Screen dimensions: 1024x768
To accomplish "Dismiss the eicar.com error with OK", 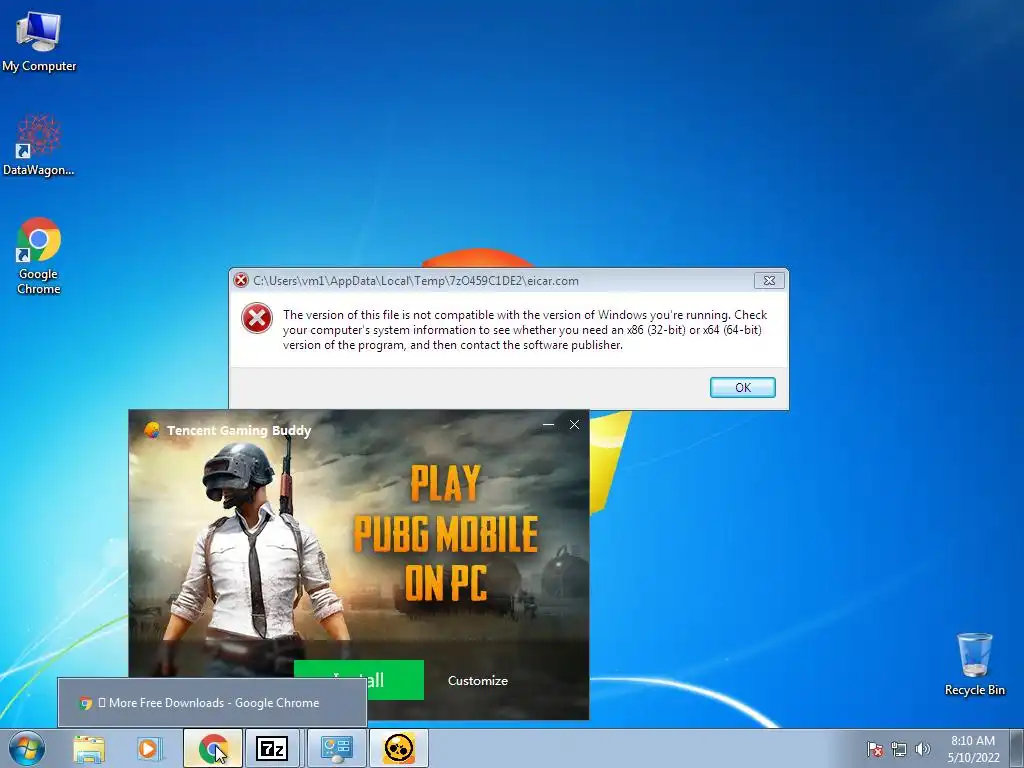I will pyautogui.click(x=743, y=387).
